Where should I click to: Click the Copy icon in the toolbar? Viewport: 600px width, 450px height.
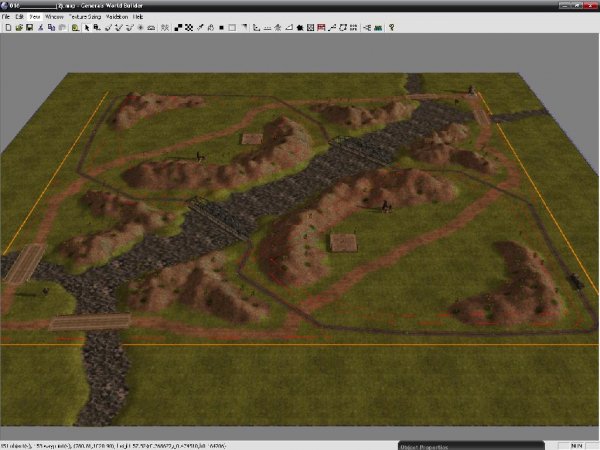(51, 27)
